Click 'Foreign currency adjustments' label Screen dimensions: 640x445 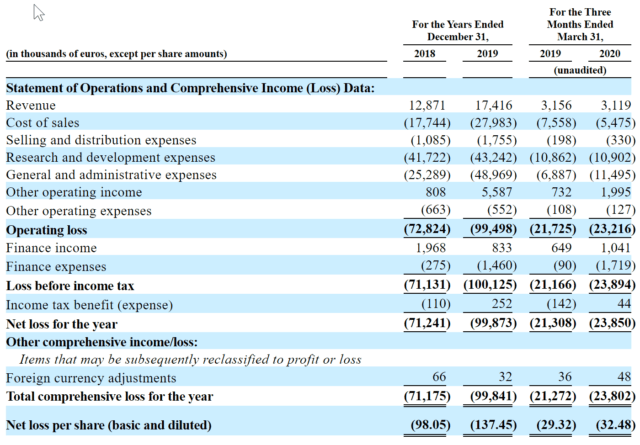coord(91,378)
